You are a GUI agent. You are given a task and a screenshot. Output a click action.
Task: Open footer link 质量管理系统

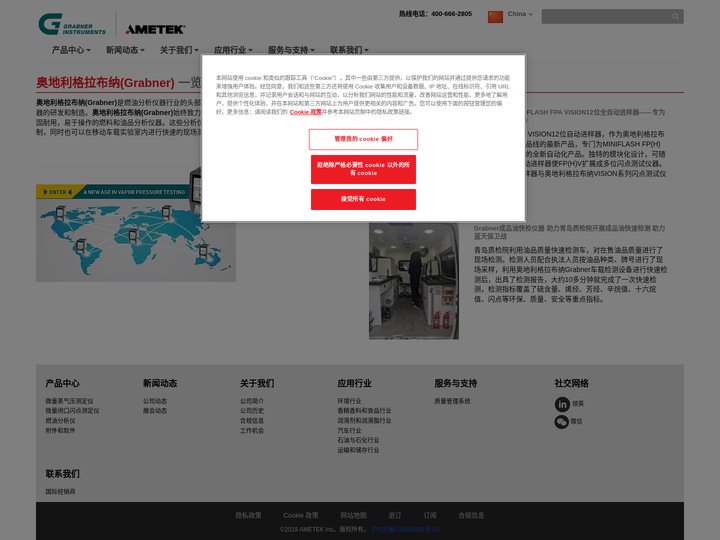coord(452,401)
